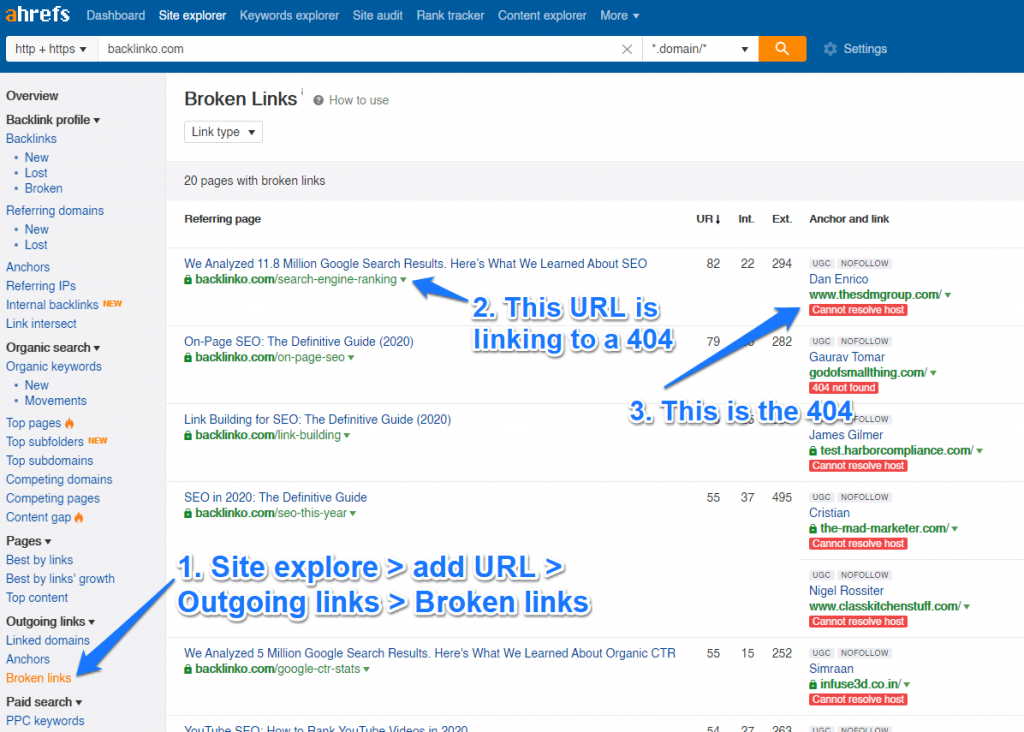Viewport: 1024px width, 732px height.
Task: Expand caret next to backlinko.com/on-page-seo
Action: click(x=351, y=358)
